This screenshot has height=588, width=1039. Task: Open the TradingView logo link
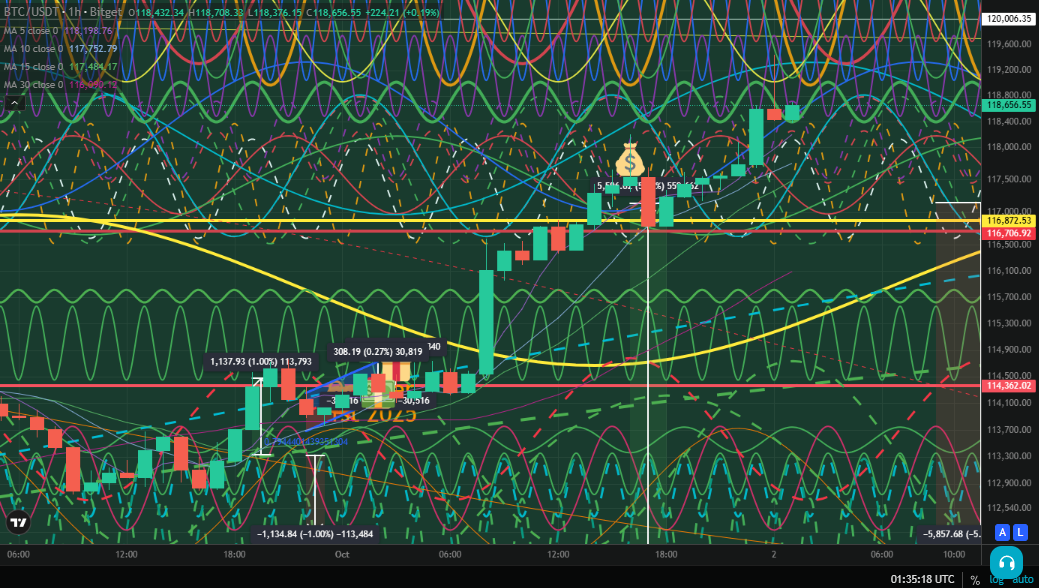(x=19, y=524)
